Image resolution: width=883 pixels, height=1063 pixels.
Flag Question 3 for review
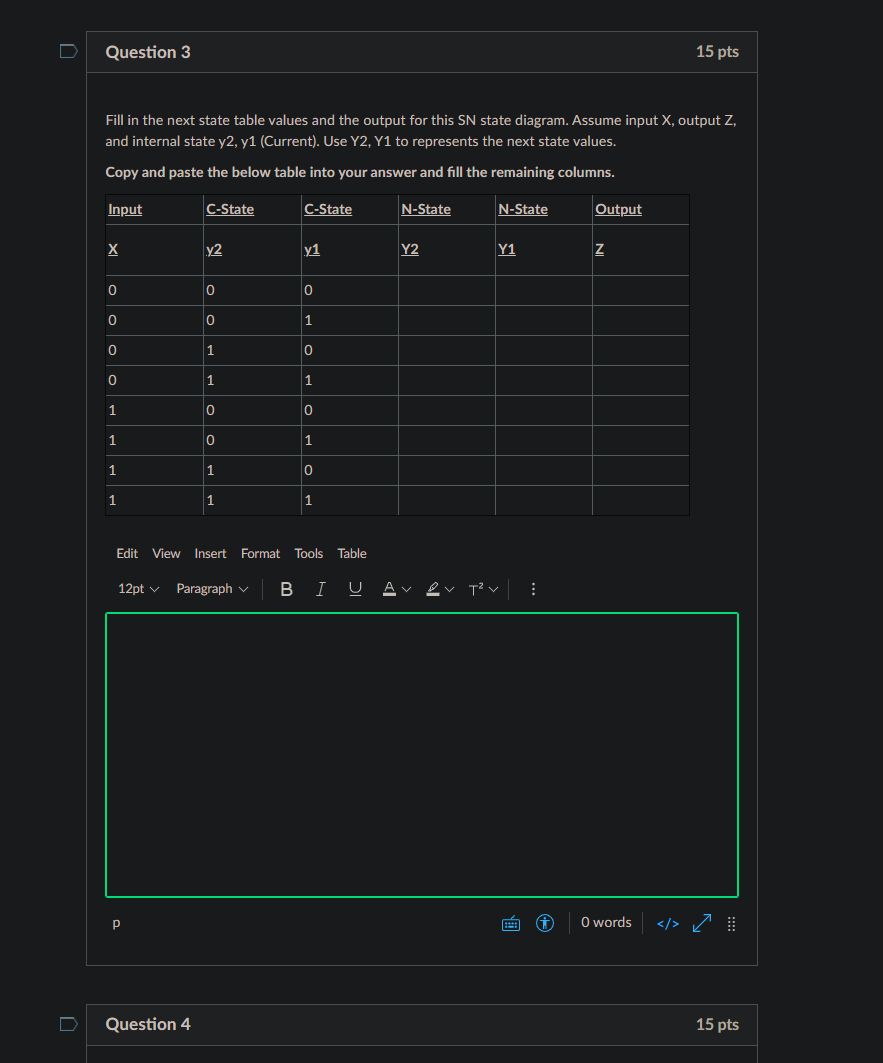[x=68, y=51]
